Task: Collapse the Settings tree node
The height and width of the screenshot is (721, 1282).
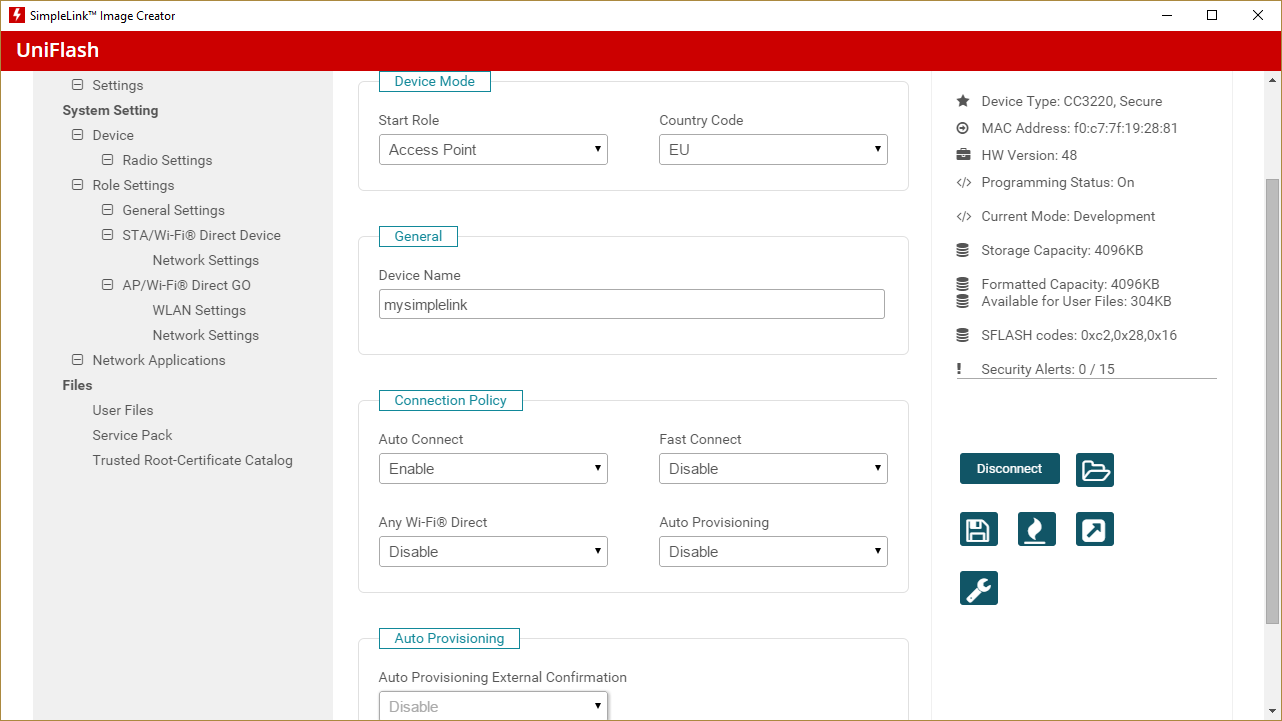Action: [x=77, y=85]
